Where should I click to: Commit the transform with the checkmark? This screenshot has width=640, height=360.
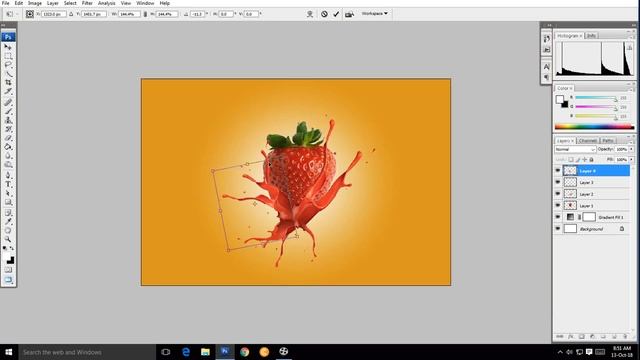click(x=336, y=14)
